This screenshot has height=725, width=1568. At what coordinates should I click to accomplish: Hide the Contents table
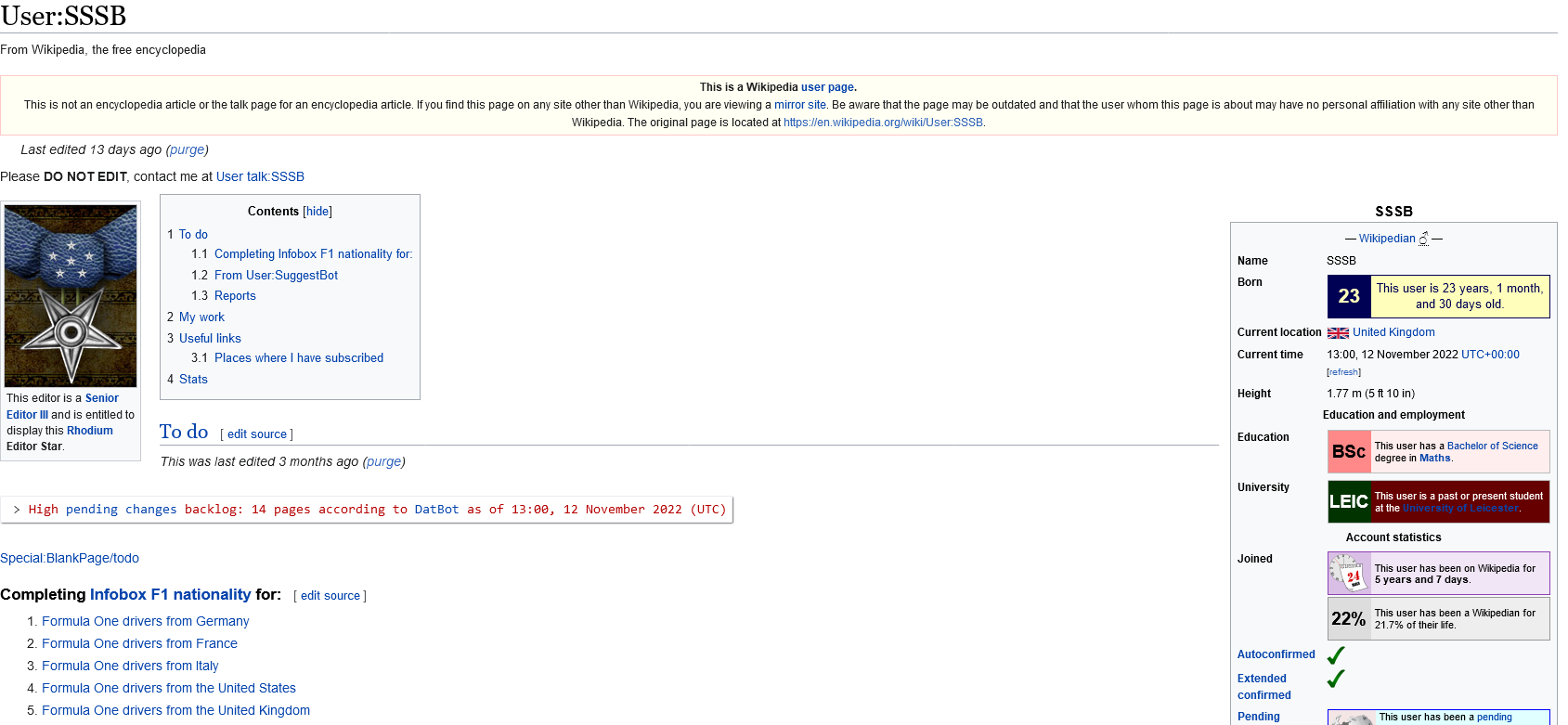pos(317,212)
